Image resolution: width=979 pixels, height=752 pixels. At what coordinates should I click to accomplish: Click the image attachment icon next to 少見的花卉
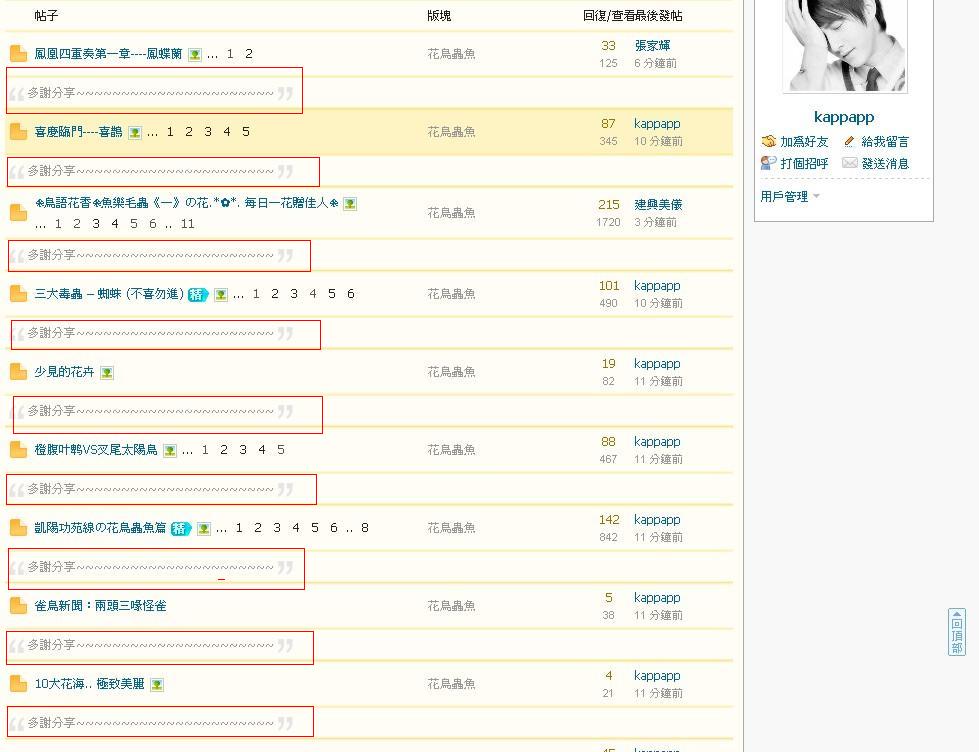click(107, 373)
